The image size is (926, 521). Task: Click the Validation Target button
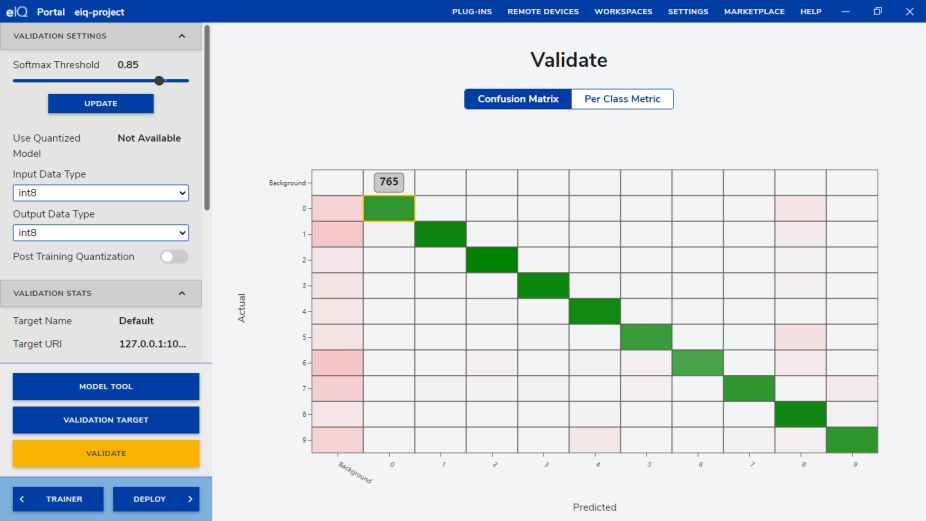click(106, 420)
